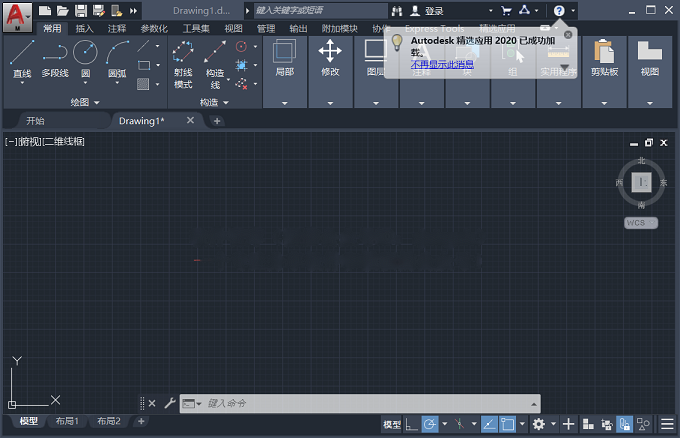Click the red circle construction icon
Screen dimensions: 680x438
pyautogui.click(x=242, y=46)
